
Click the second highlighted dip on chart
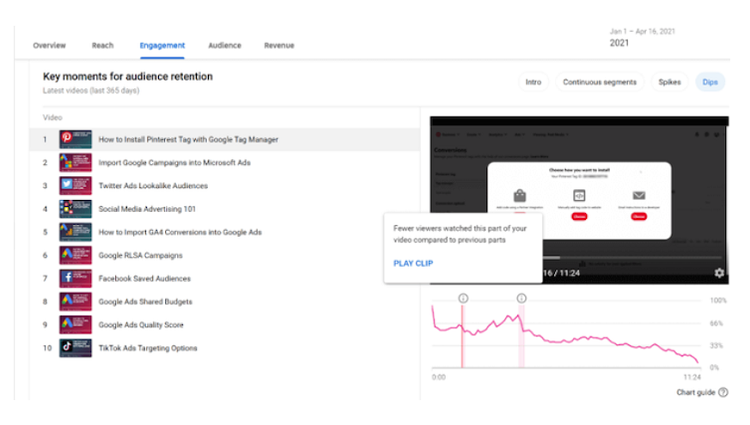click(x=521, y=337)
